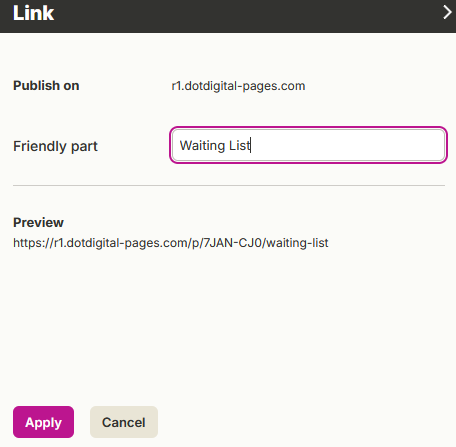Click the r1.dotdigital-pages.com domain text
Image resolution: width=456 pixels, height=447 pixels.
click(x=238, y=86)
